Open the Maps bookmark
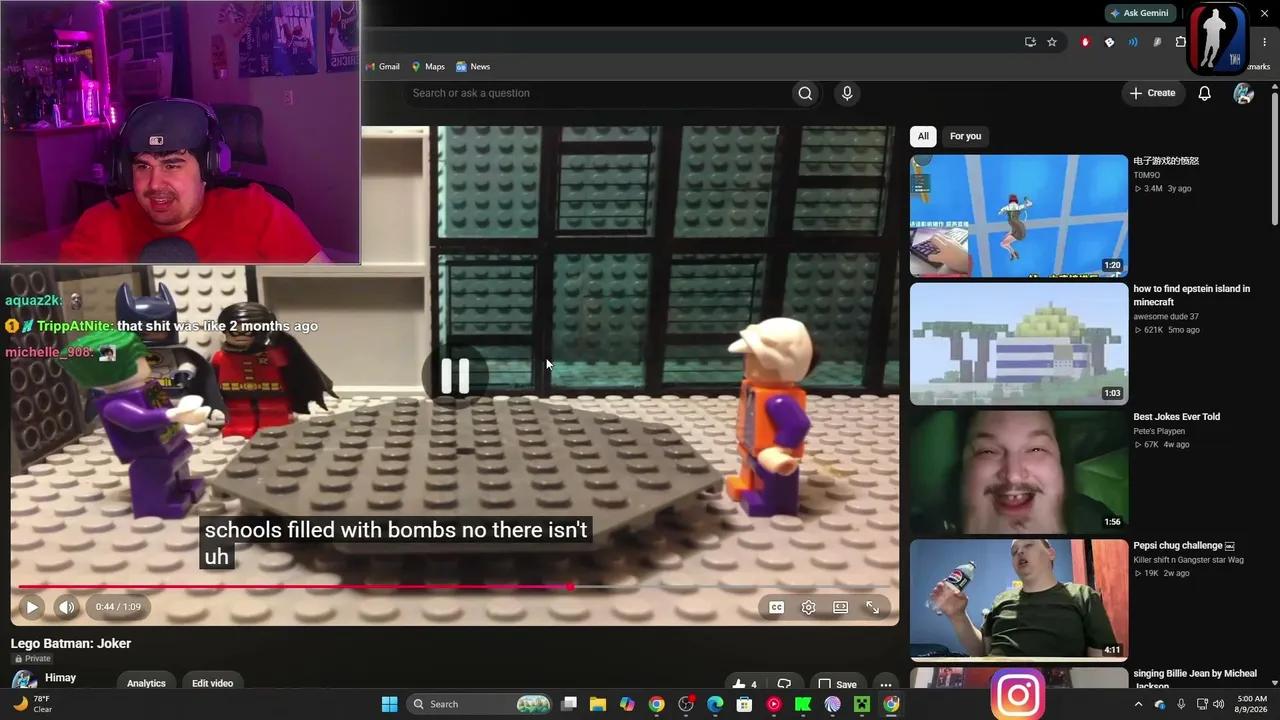This screenshot has height=720, width=1280. point(428,67)
